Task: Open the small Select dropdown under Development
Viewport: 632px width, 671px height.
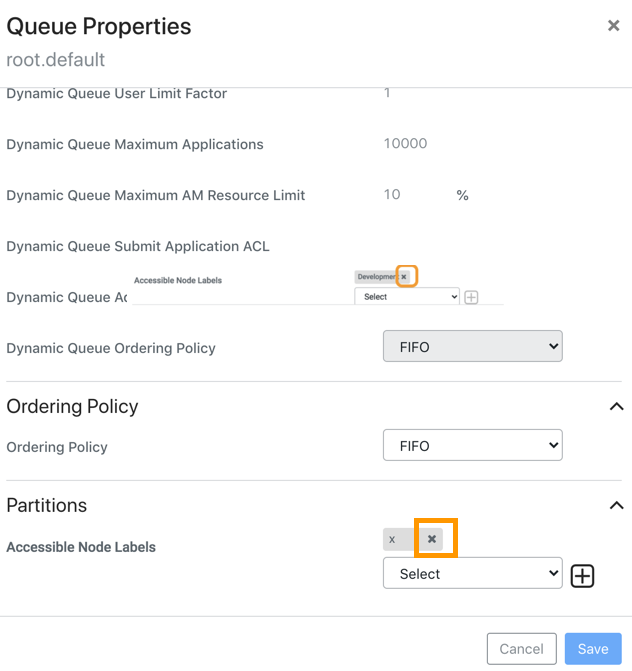Action: 406,297
